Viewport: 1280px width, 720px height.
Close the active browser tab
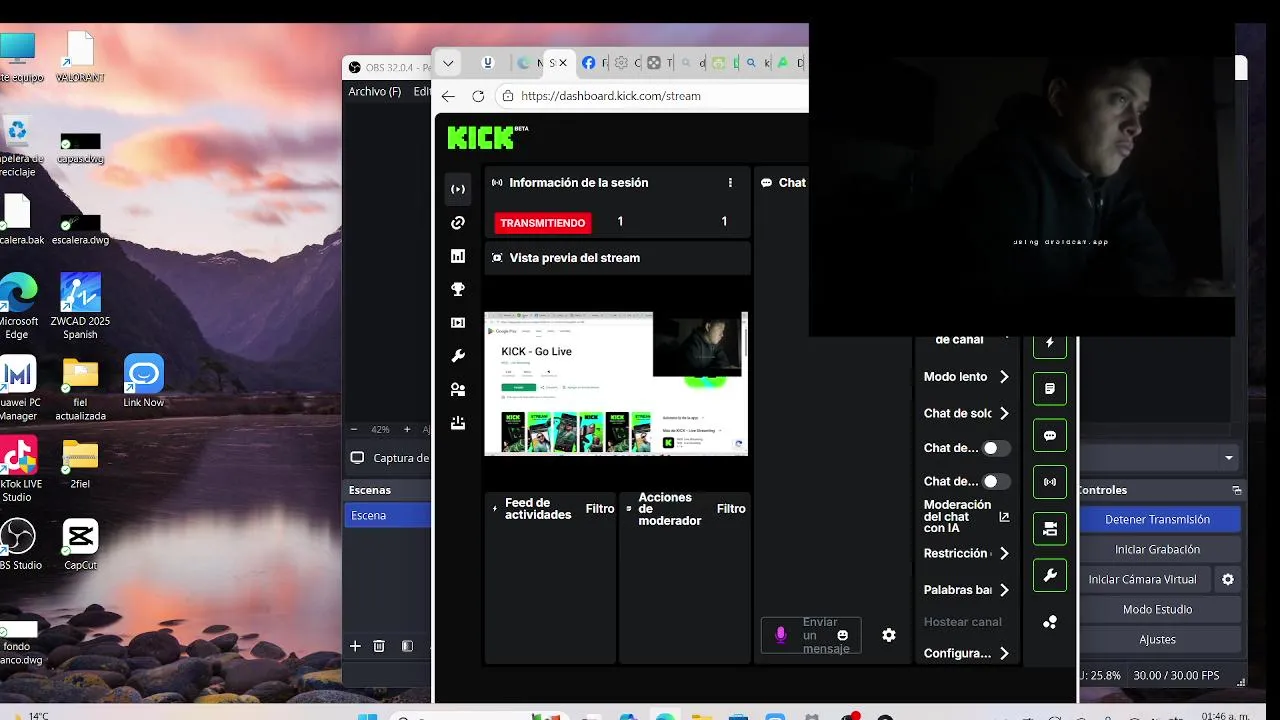[x=562, y=63]
